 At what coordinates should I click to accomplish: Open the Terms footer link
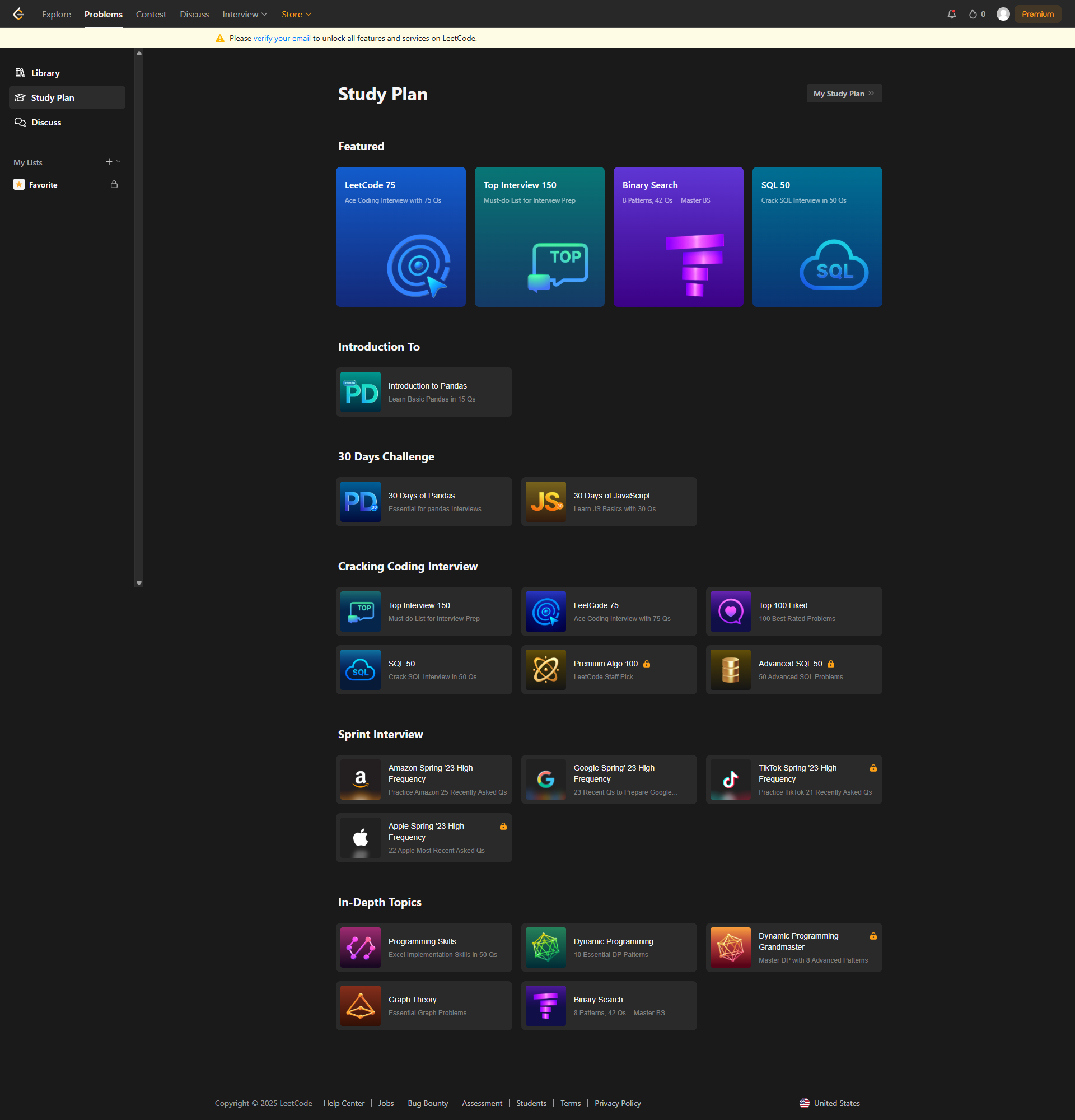571,1103
